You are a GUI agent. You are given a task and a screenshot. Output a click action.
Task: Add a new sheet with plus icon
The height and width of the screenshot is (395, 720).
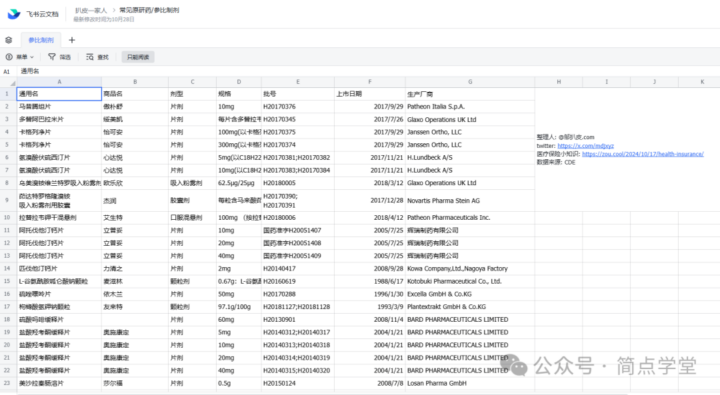pyautogui.click(x=72, y=40)
